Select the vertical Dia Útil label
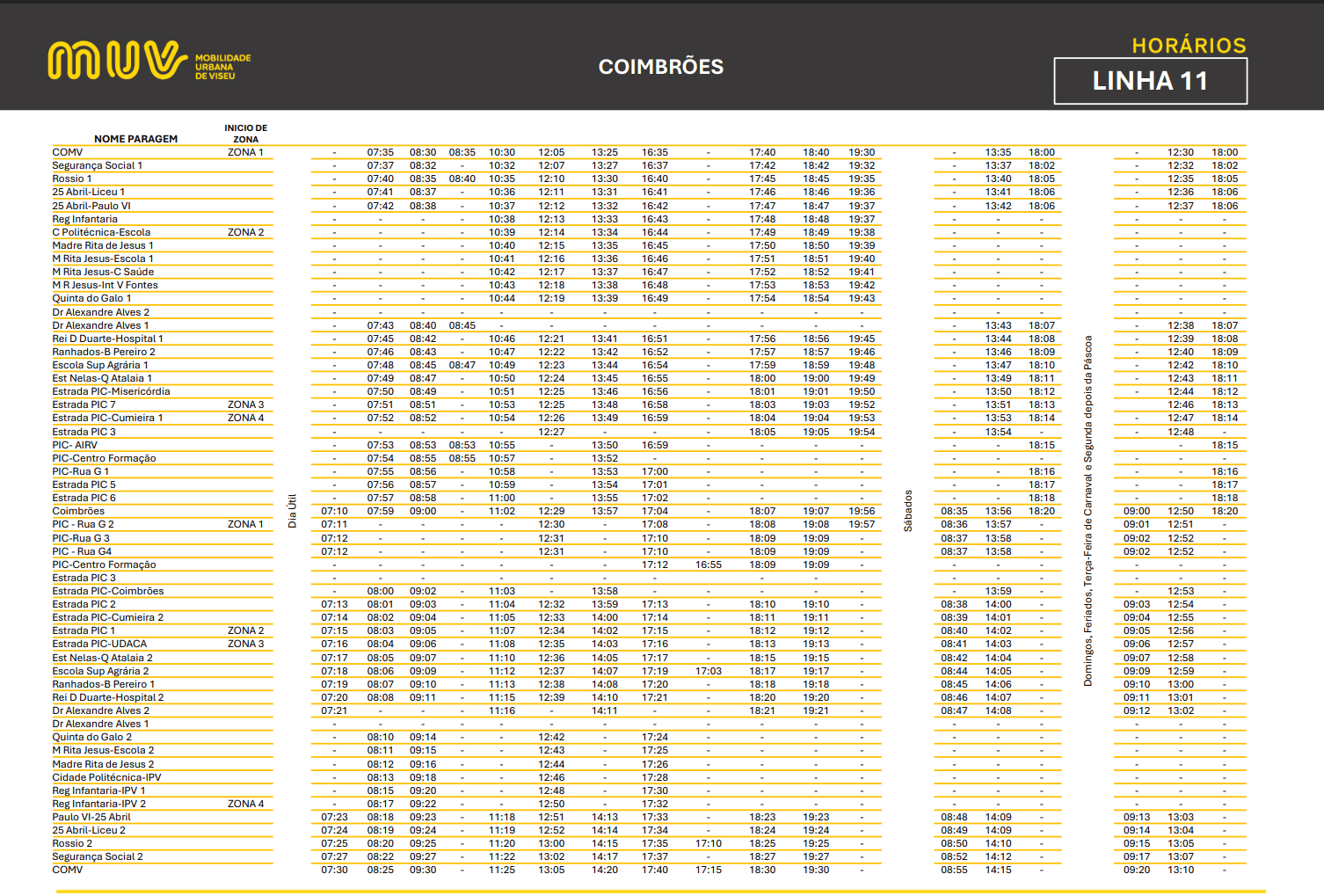 coord(293,511)
